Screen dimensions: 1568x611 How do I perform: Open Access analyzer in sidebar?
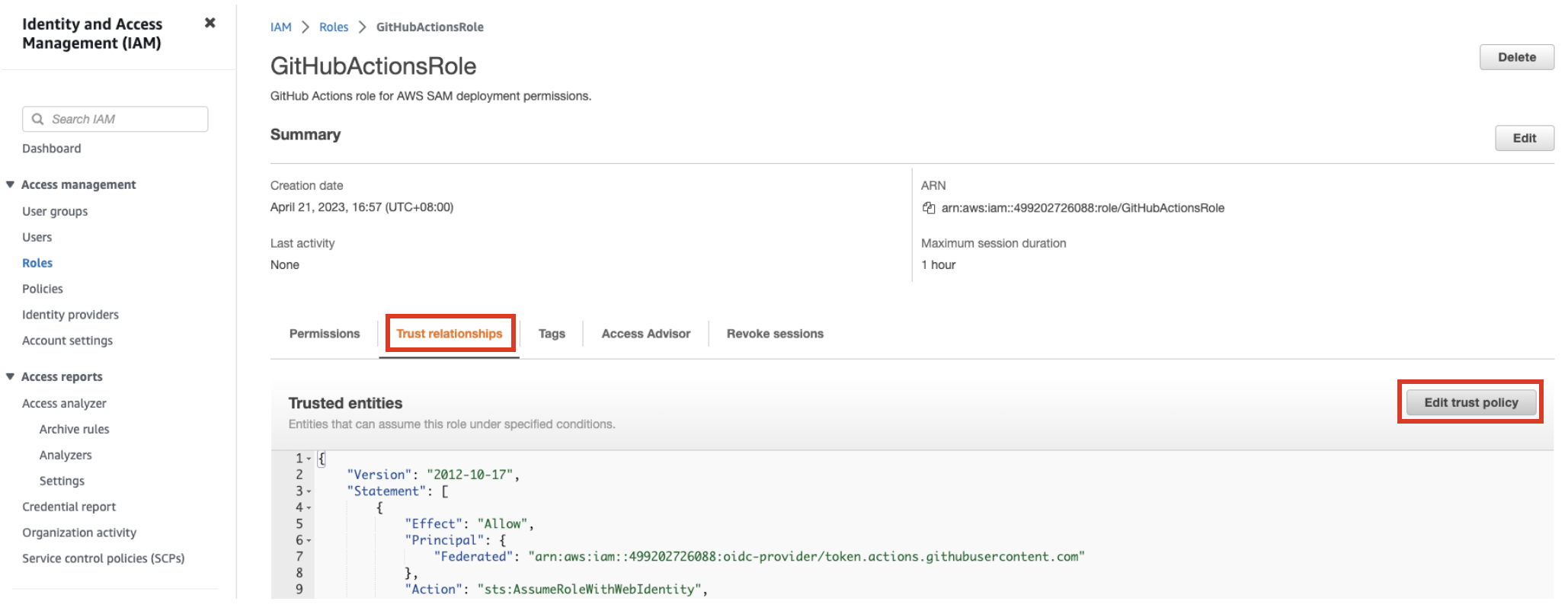[x=64, y=403]
